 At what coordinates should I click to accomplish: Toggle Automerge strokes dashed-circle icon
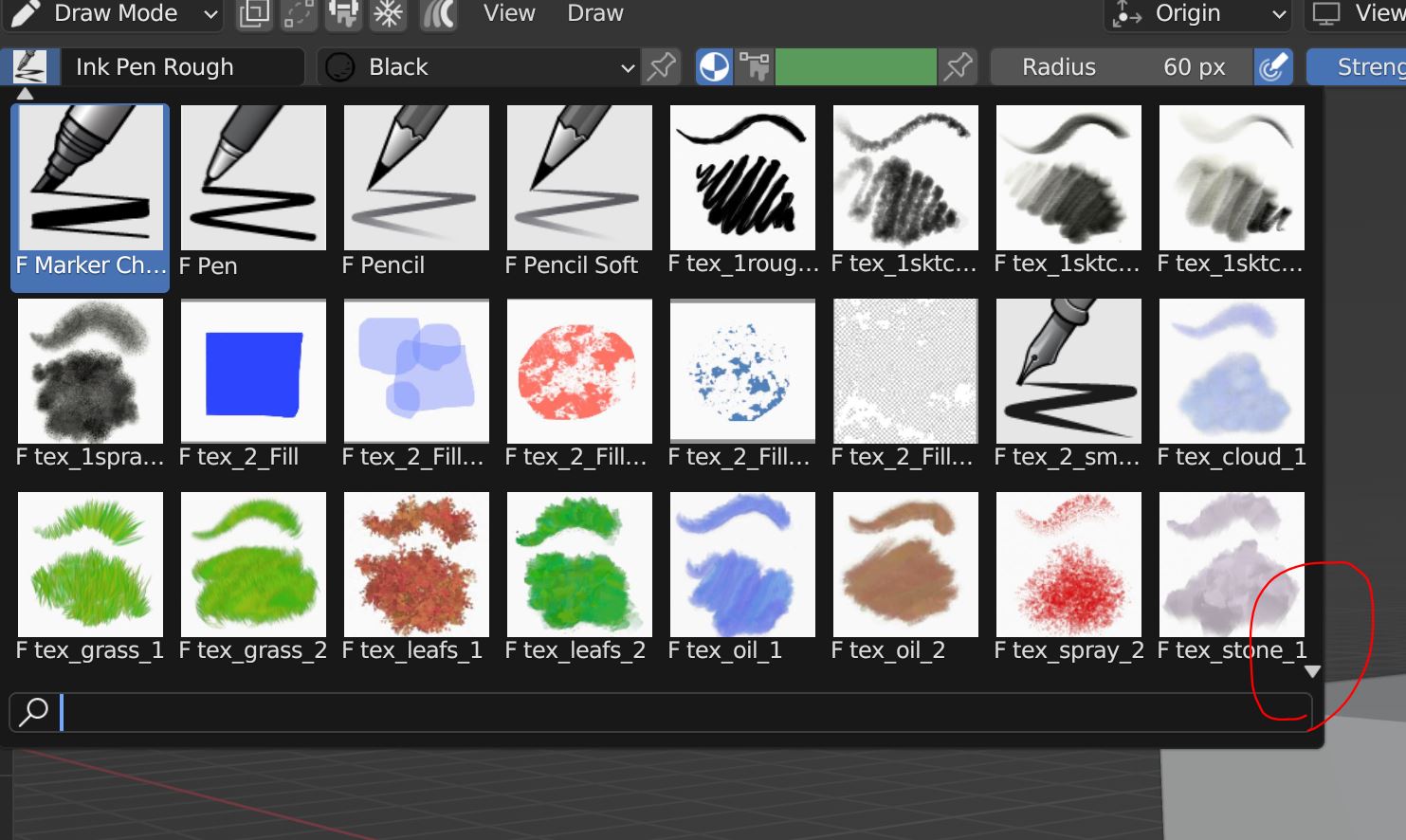click(x=299, y=13)
